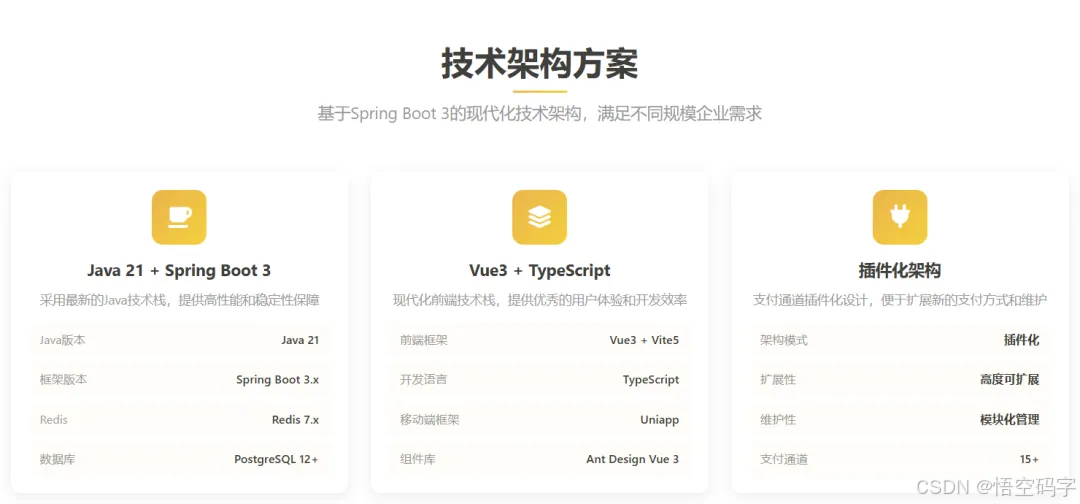Click the 架构模式 label
This screenshot has height=504, width=1080.
coord(784,339)
